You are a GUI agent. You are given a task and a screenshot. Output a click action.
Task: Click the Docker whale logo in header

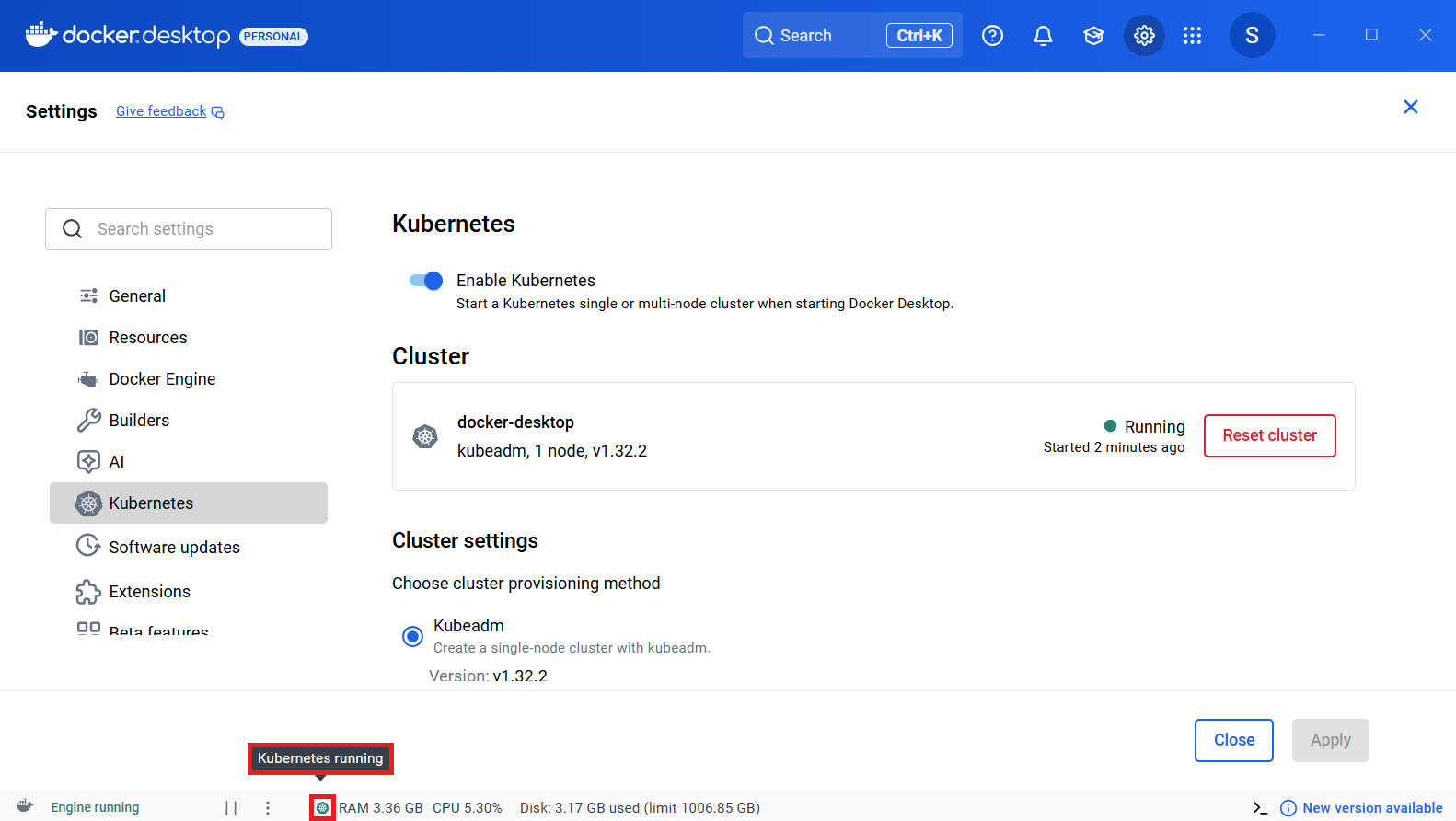pos(41,35)
